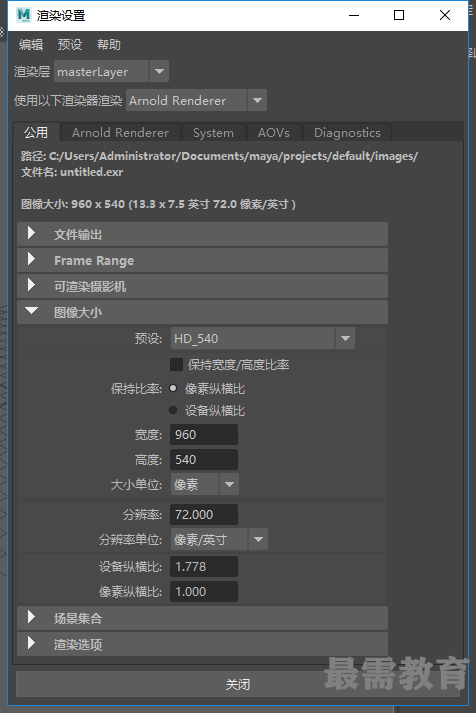Open the Arnold Renderer selection dropdown
This screenshot has height=713, width=476.
(x=196, y=100)
